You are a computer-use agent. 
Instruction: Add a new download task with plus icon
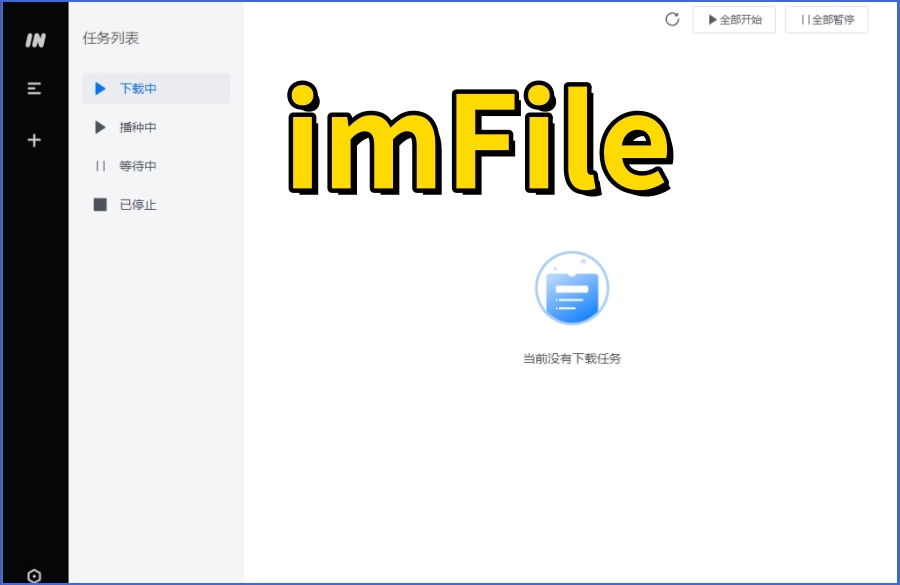point(34,140)
